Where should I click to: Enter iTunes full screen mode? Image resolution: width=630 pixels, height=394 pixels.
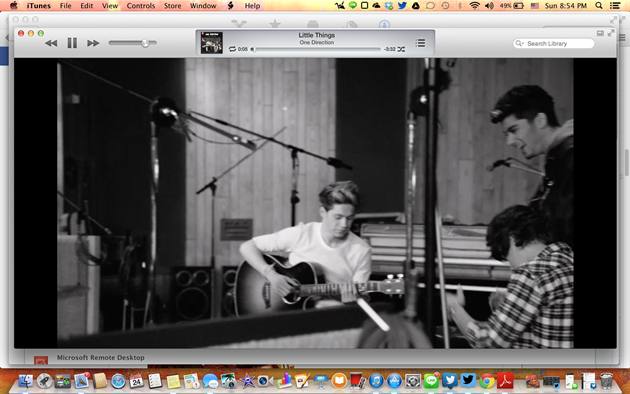click(x=611, y=33)
